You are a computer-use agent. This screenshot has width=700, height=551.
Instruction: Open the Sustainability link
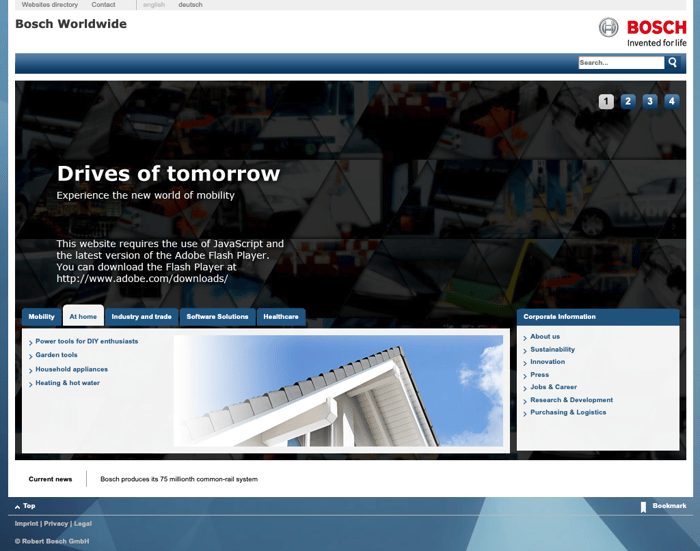[552, 349]
